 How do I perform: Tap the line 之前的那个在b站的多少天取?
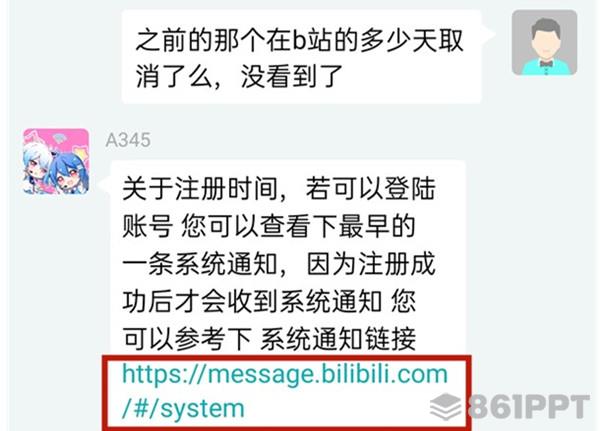coord(300,40)
